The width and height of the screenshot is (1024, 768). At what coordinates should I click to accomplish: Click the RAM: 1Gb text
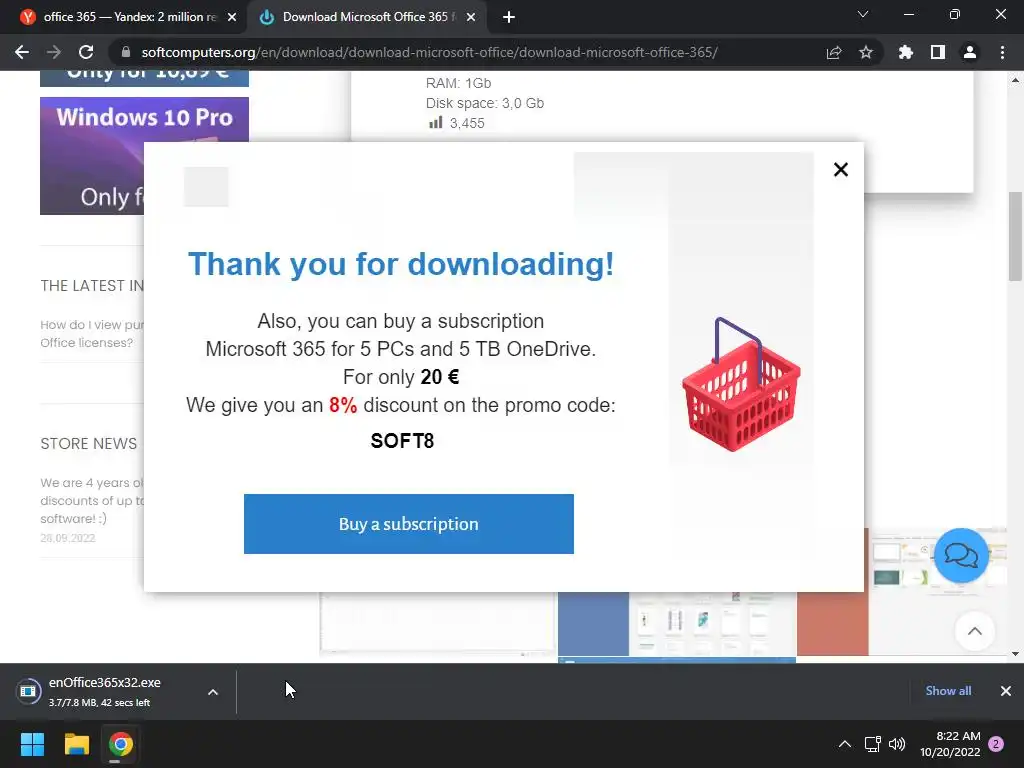pos(458,83)
